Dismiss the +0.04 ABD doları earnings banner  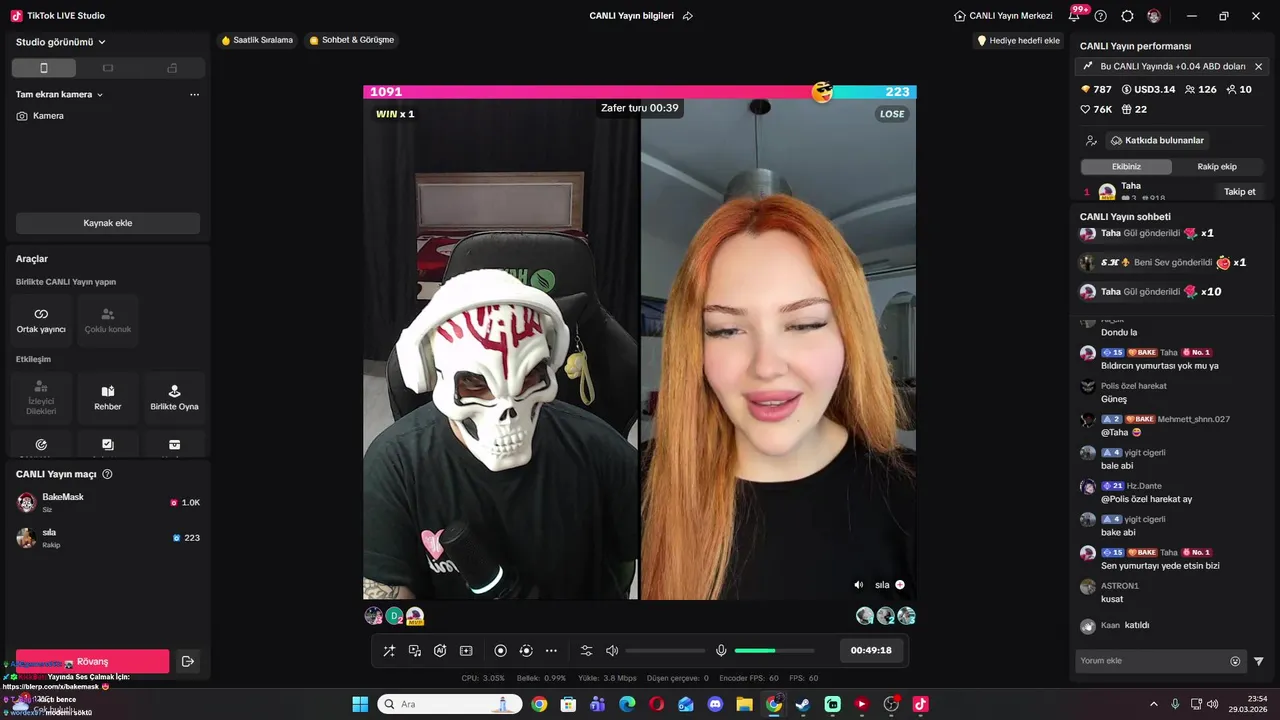[1258, 66]
